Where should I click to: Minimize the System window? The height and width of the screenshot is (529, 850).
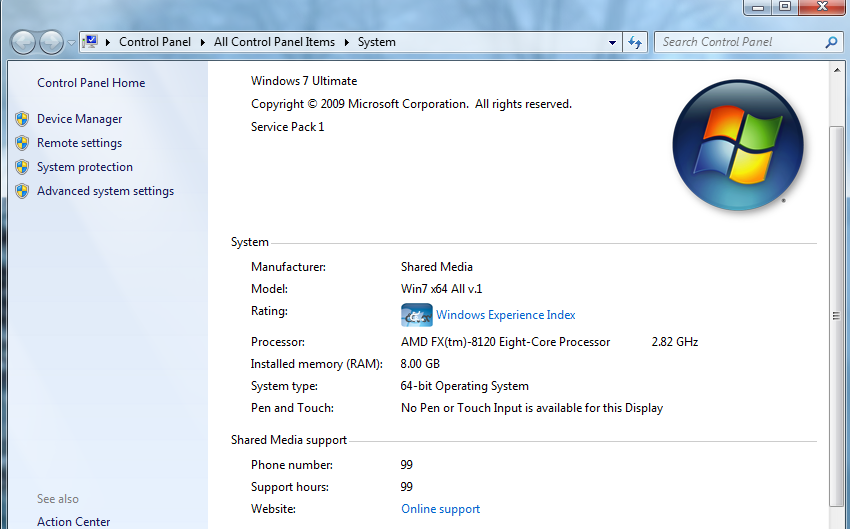click(758, 7)
